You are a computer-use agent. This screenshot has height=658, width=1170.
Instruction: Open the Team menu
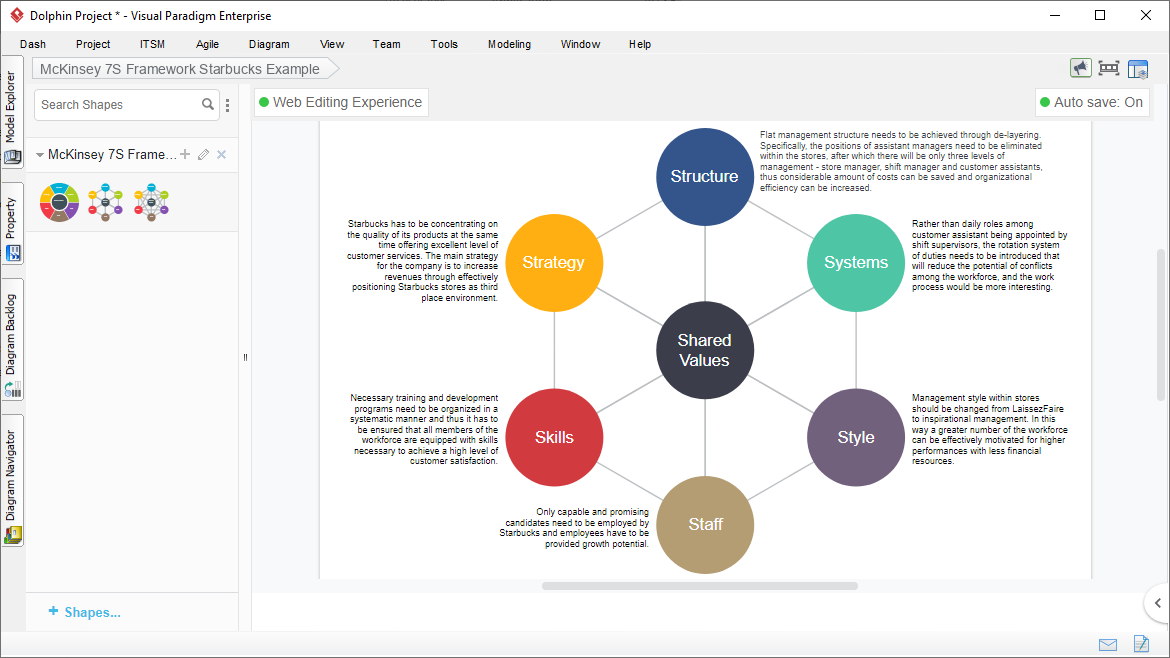pos(387,44)
